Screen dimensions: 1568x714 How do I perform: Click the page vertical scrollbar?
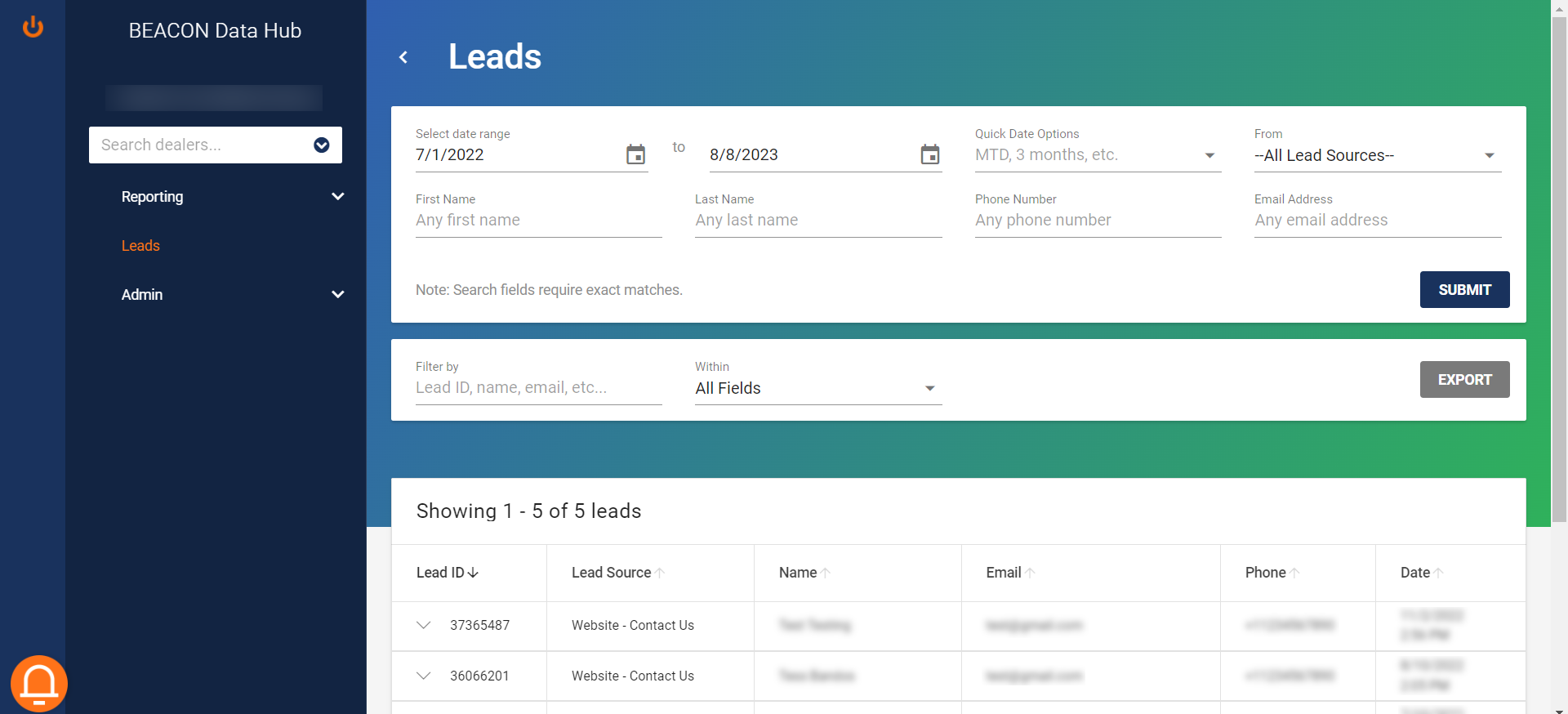(x=1559, y=269)
